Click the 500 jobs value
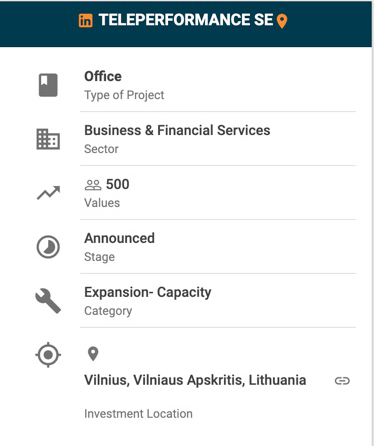Screen dimensions: 374x446 pyautogui.click(x=118, y=184)
